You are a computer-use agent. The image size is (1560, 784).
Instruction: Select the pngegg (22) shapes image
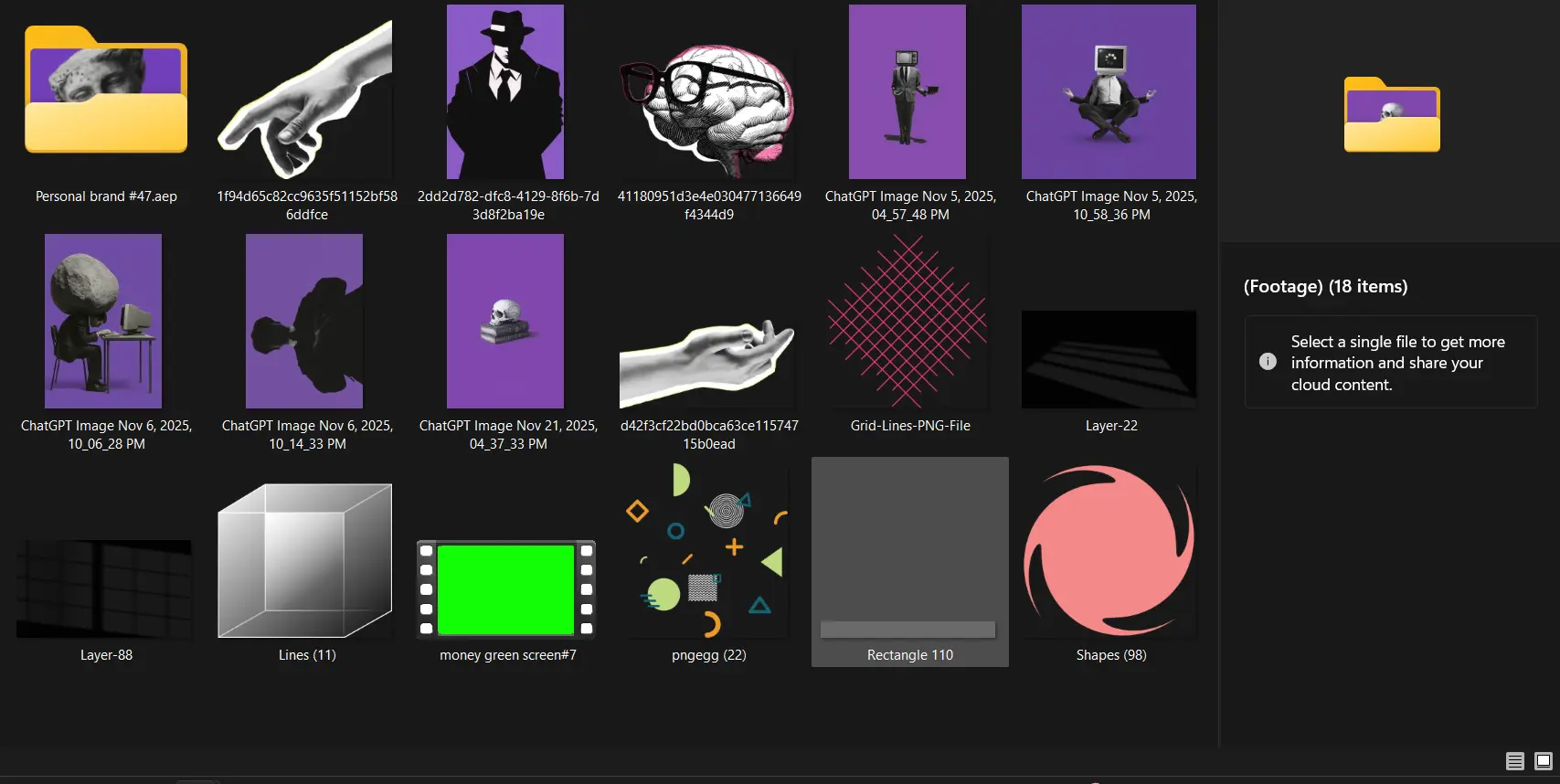[x=708, y=551]
